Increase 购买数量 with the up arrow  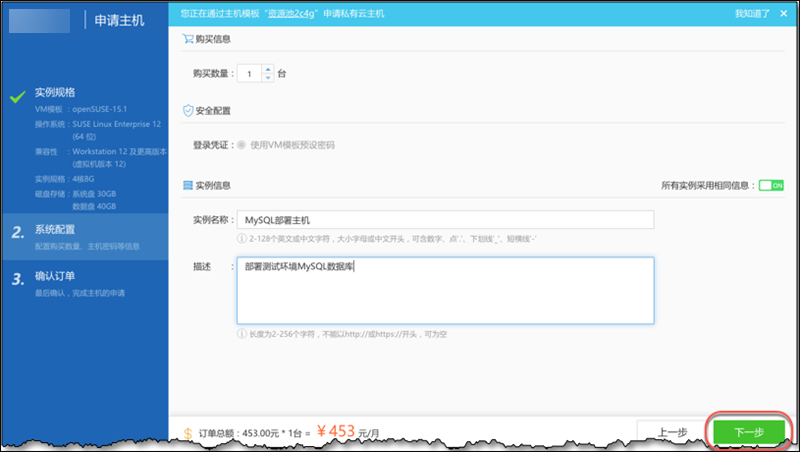click(x=267, y=68)
